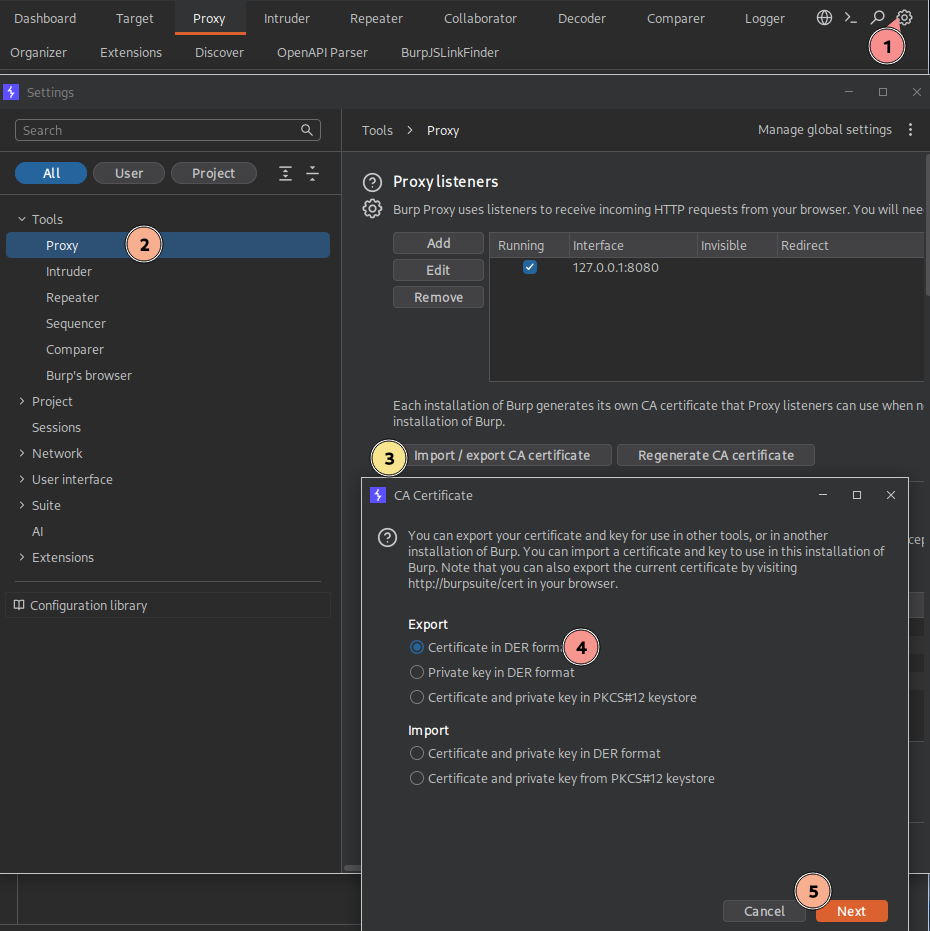Image resolution: width=930 pixels, height=931 pixels.
Task: Expand the Extensions settings section
Action: click(x=22, y=557)
